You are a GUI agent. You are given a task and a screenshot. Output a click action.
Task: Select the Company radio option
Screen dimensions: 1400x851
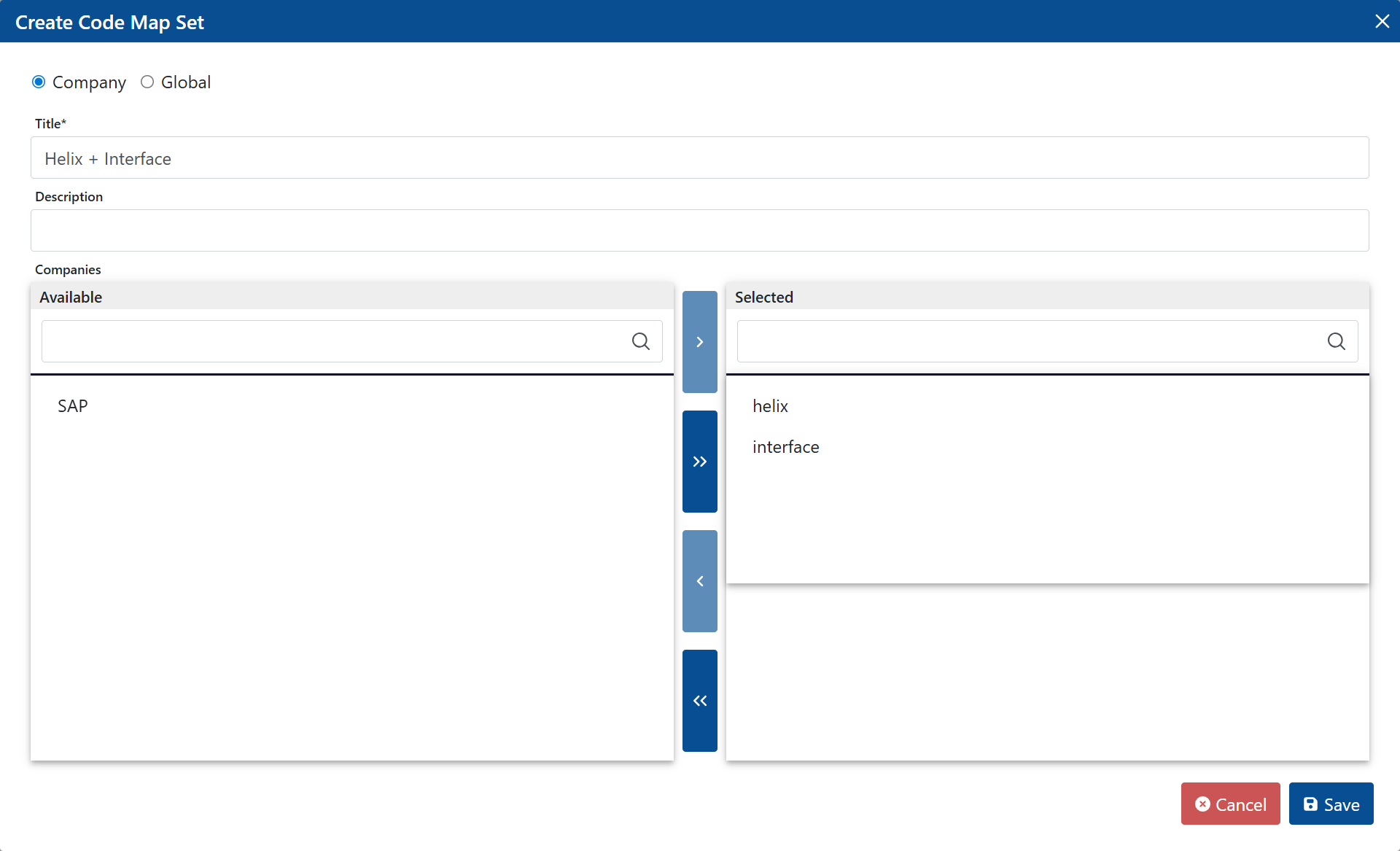tap(39, 82)
